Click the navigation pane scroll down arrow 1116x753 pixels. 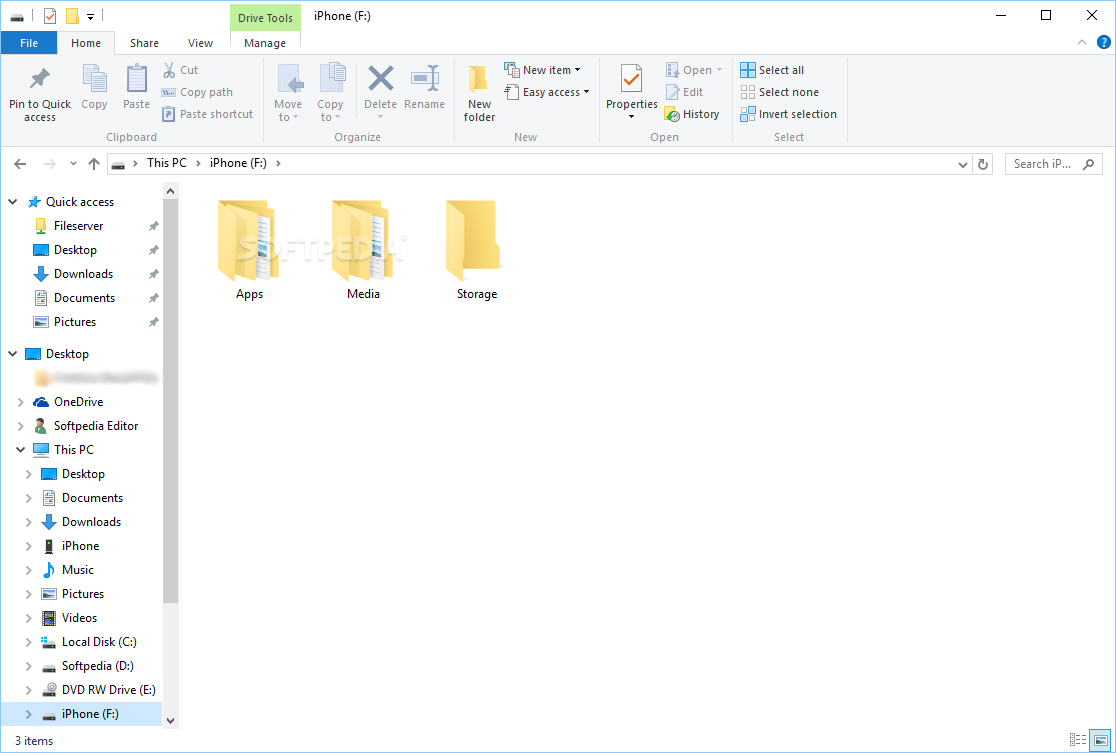pos(170,720)
